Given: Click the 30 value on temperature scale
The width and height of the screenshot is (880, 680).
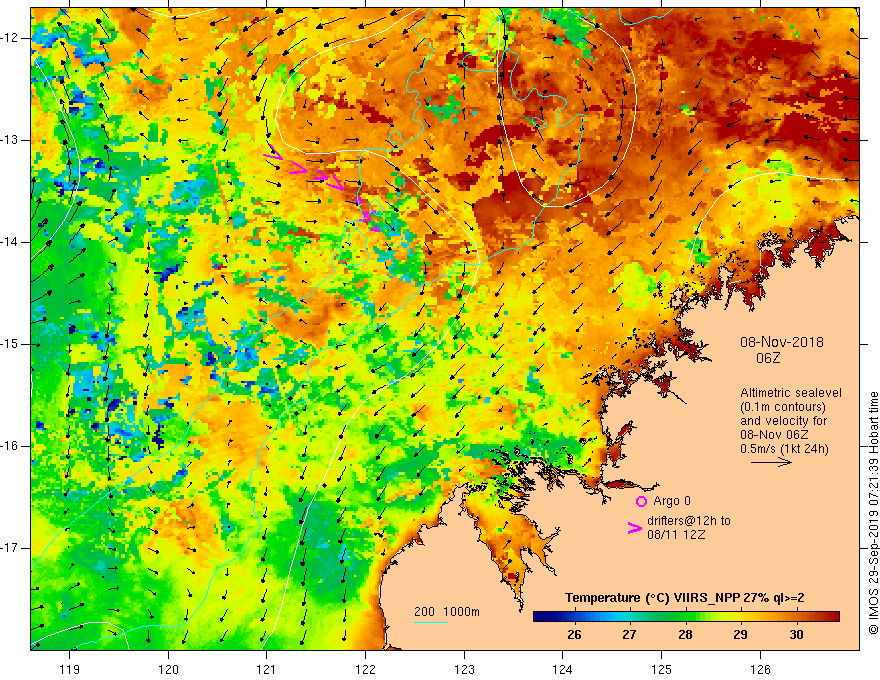Looking at the screenshot, I should [796, 635].
